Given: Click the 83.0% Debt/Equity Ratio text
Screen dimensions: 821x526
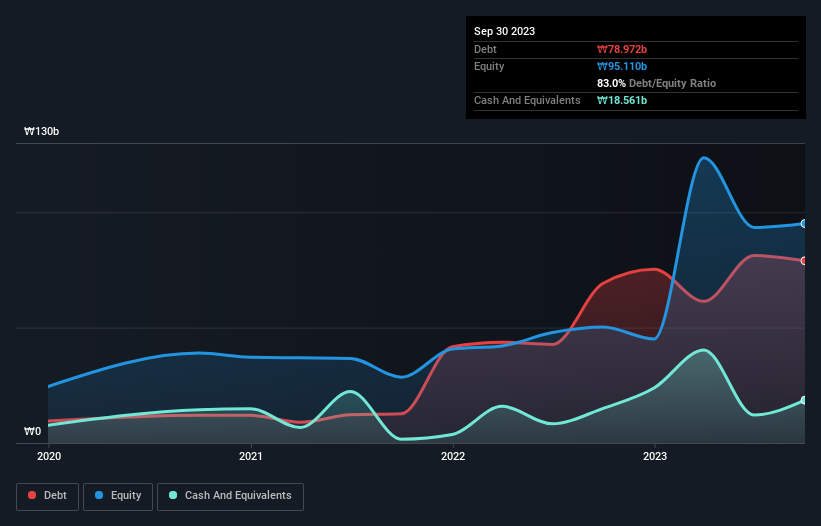Looking at the screenshot, I should [657, 83].
